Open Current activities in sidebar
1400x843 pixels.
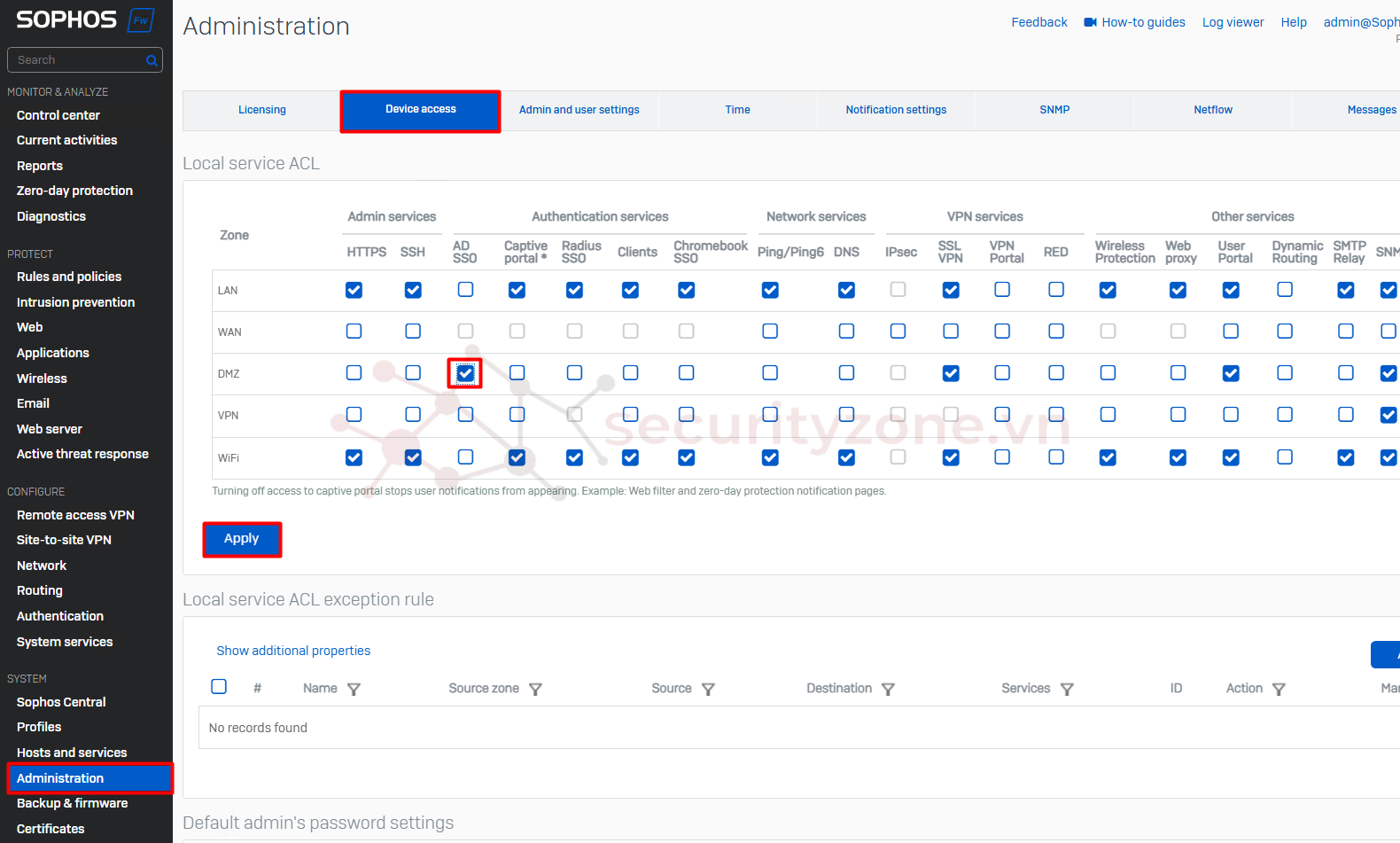pyautogui.click(x=66, y=140)
